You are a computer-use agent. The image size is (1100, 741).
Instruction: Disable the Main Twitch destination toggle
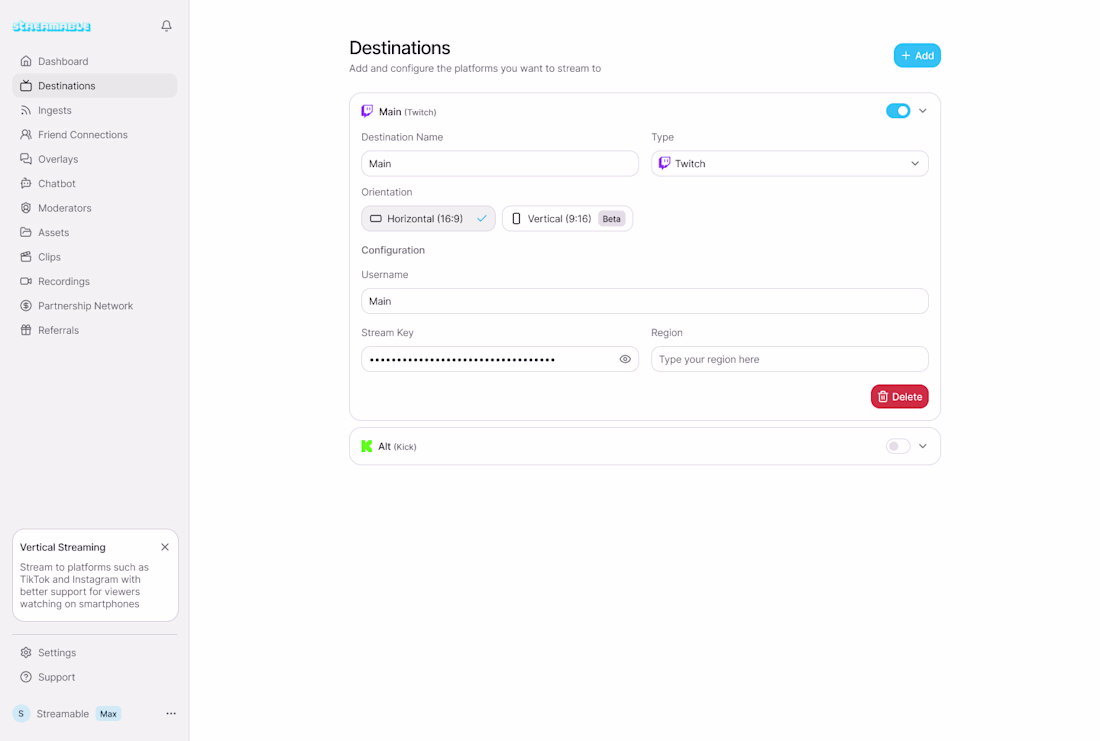(898, 111)
